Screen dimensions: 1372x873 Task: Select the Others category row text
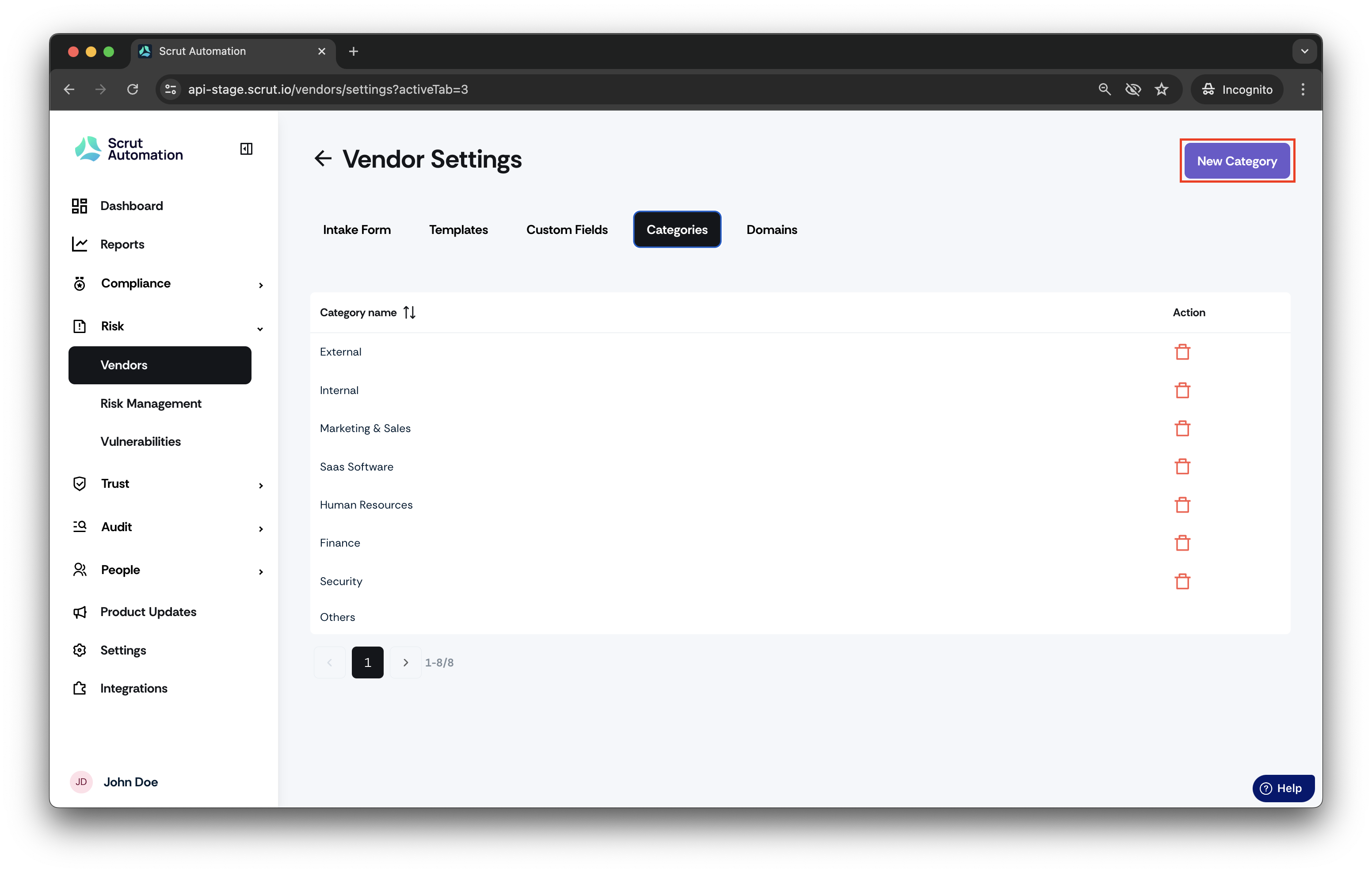(337, 617)
